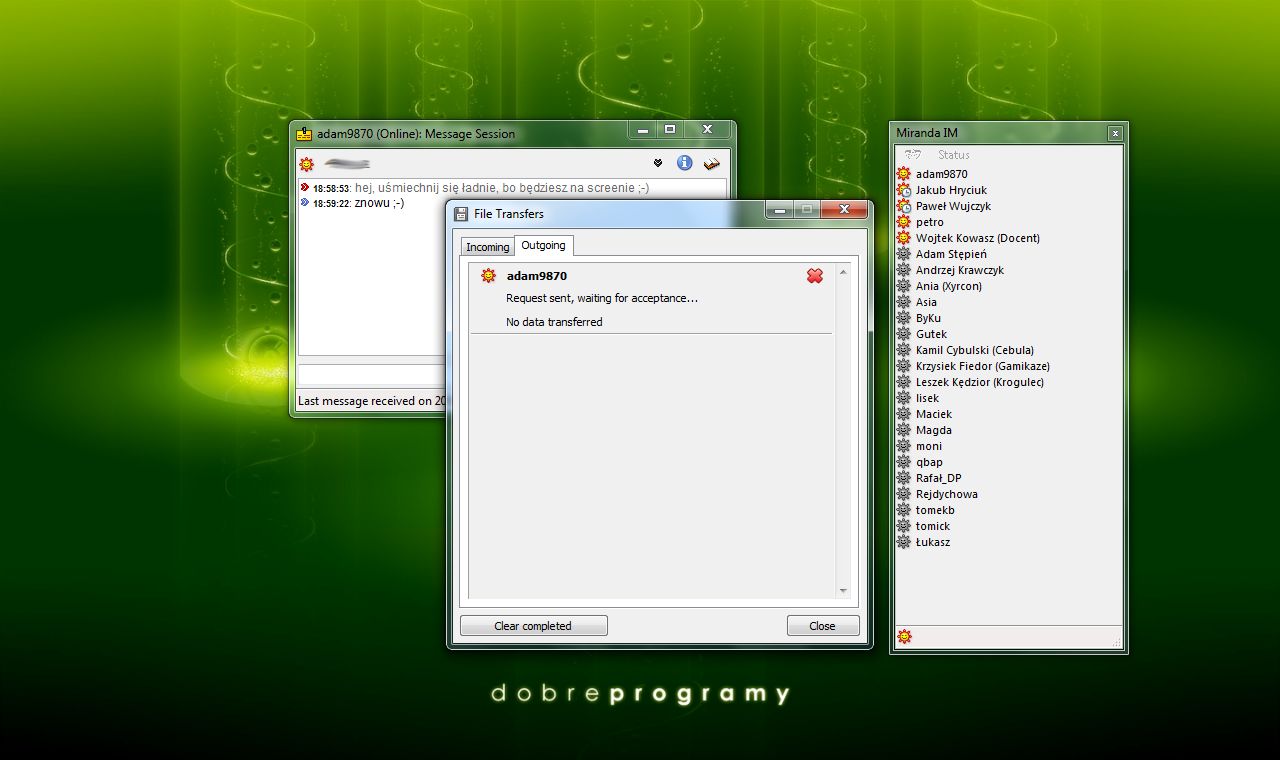Click the offline status icon beside Maciek

tap(904, 414)
